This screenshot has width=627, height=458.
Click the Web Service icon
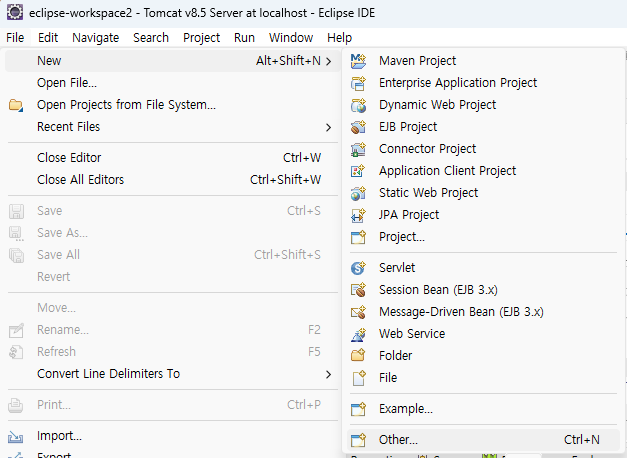[x=358, y=334]
